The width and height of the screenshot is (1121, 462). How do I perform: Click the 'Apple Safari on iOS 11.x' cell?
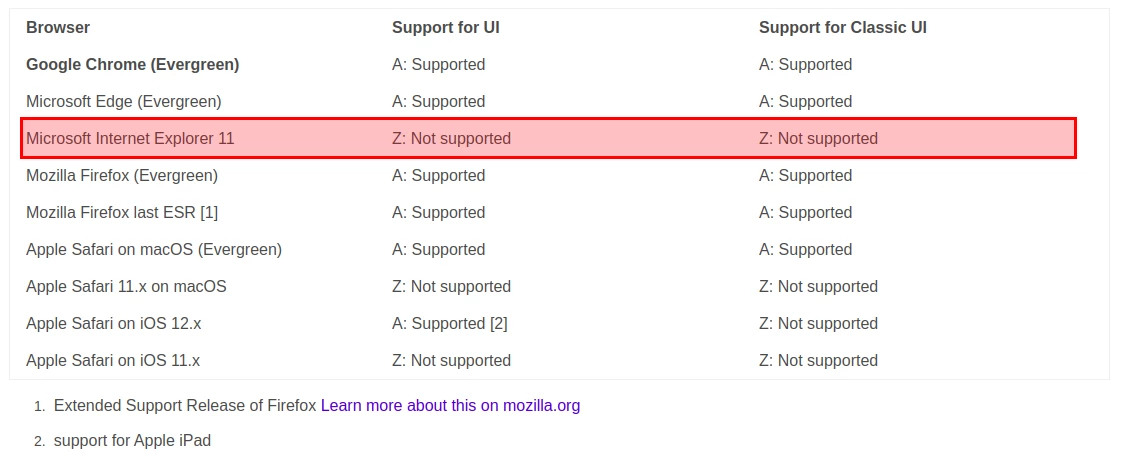click(112, 360)
